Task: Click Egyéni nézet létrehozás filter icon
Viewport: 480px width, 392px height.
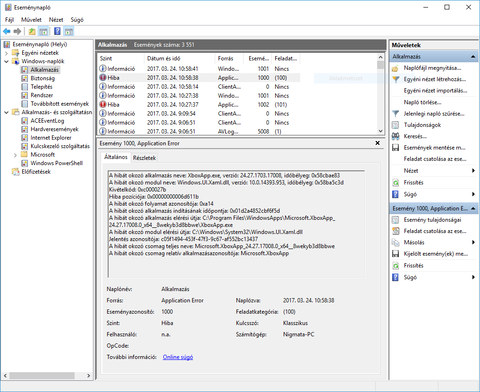Action: pos(395,79)
